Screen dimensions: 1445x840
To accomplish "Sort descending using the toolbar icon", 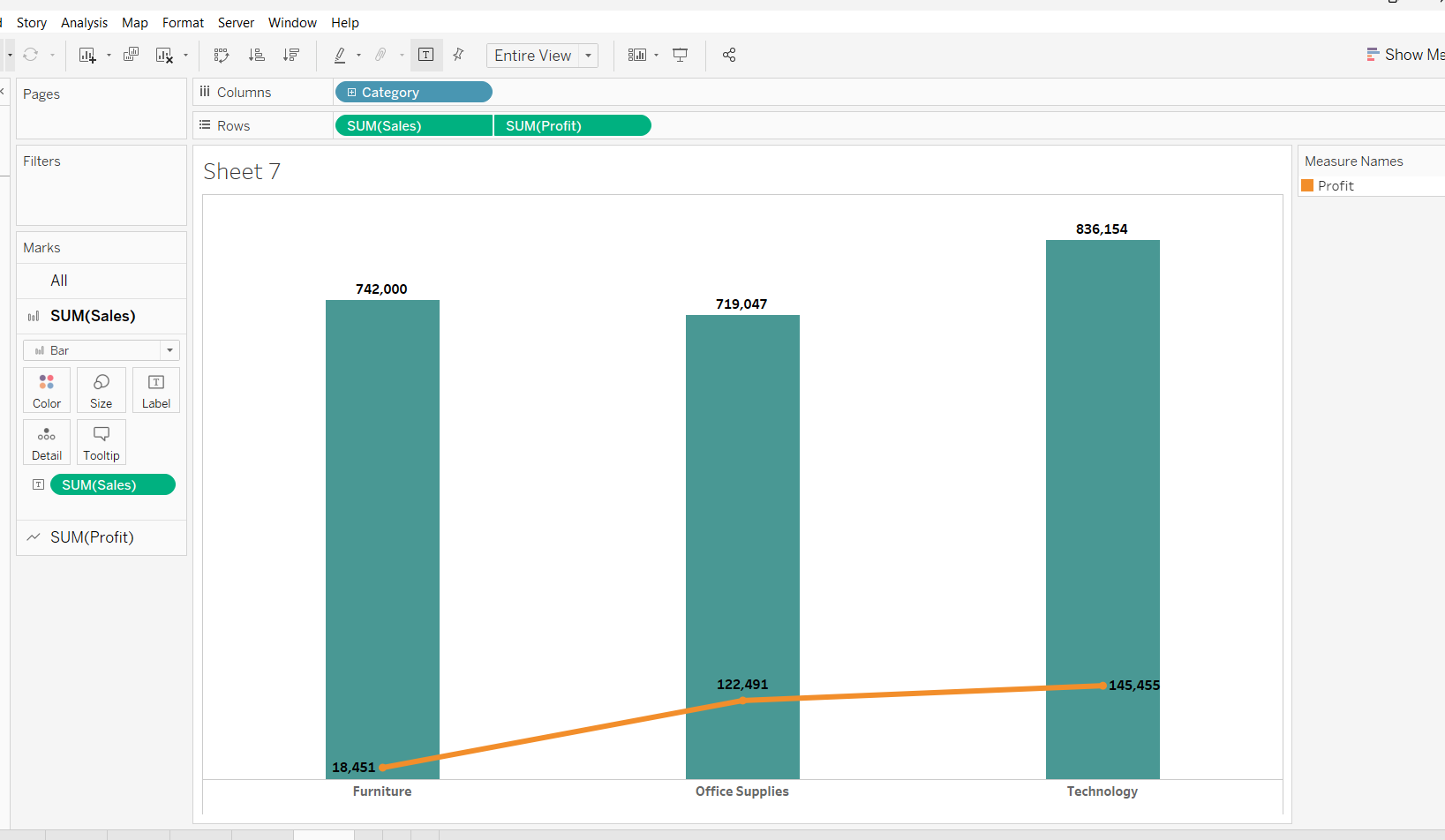I will pyautogui.click(x=291, y=55).
